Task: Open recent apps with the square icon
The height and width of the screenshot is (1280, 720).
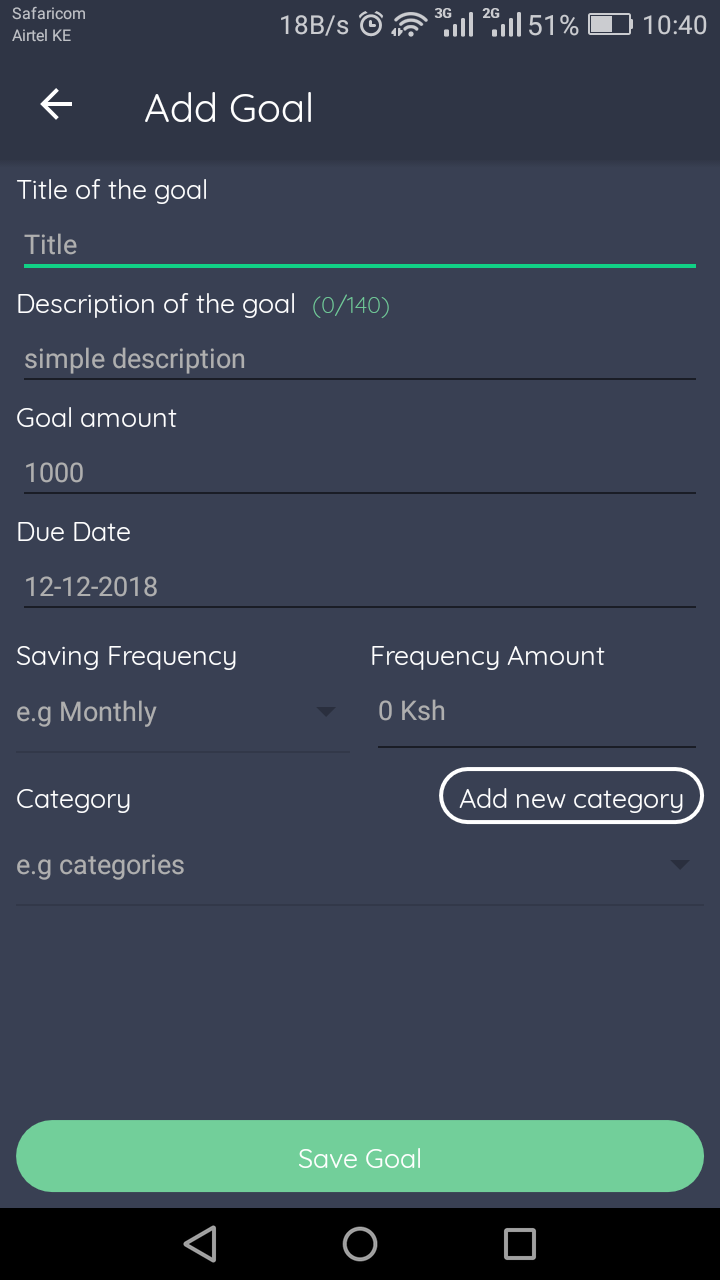Action: [520, 1244]
